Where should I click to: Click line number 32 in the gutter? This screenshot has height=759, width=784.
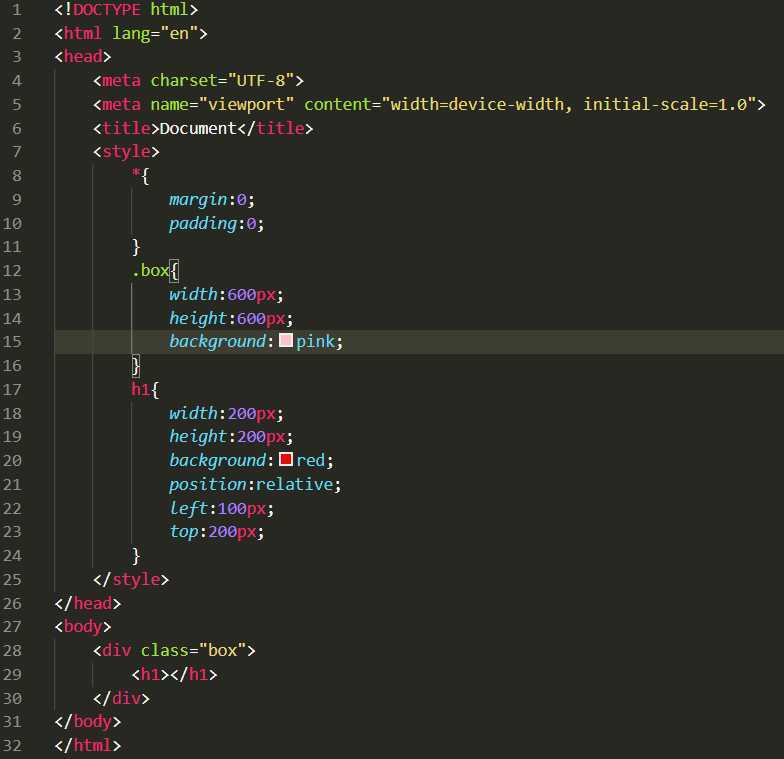12,745
